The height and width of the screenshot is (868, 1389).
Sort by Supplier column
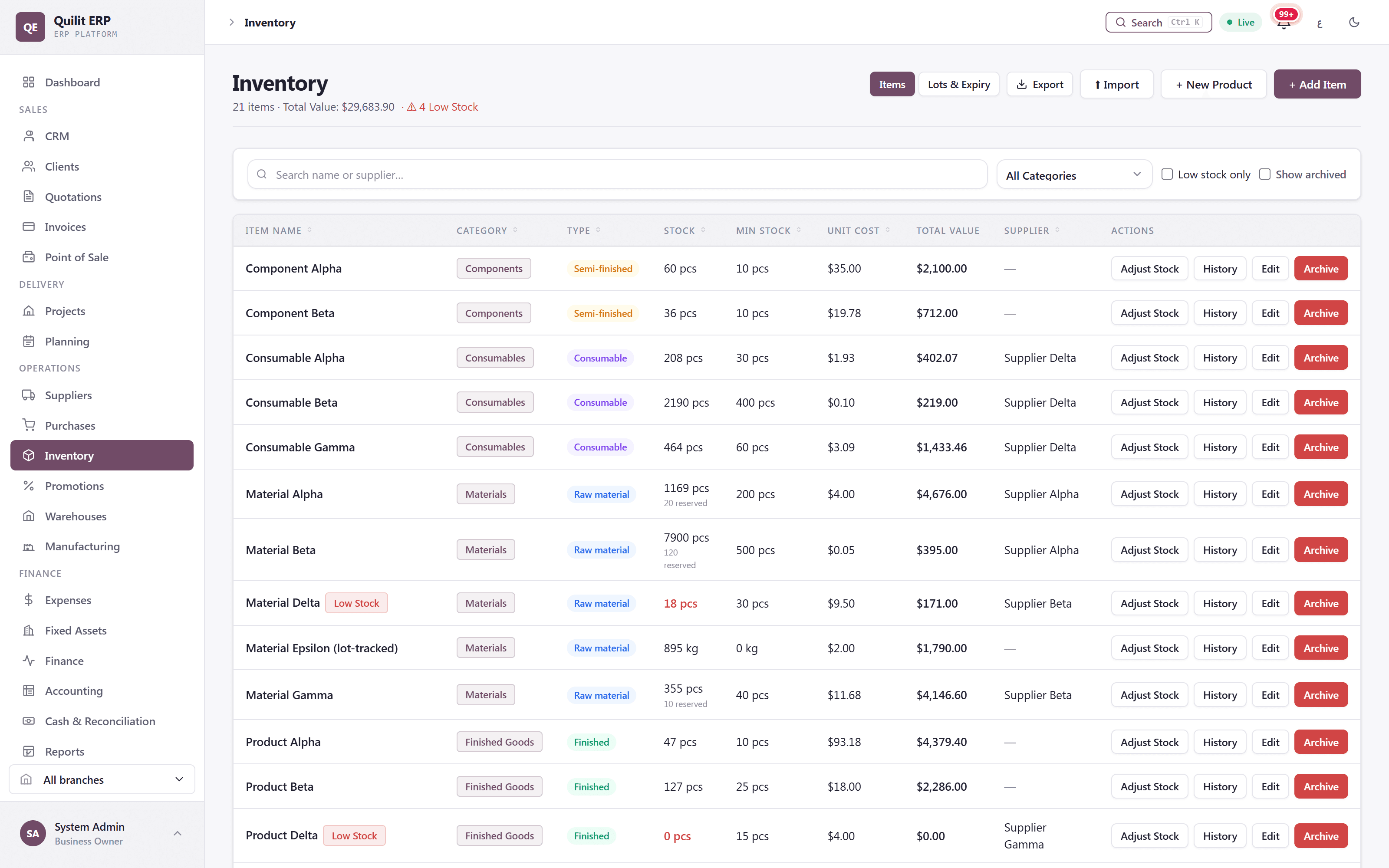tap(1032, 230)
